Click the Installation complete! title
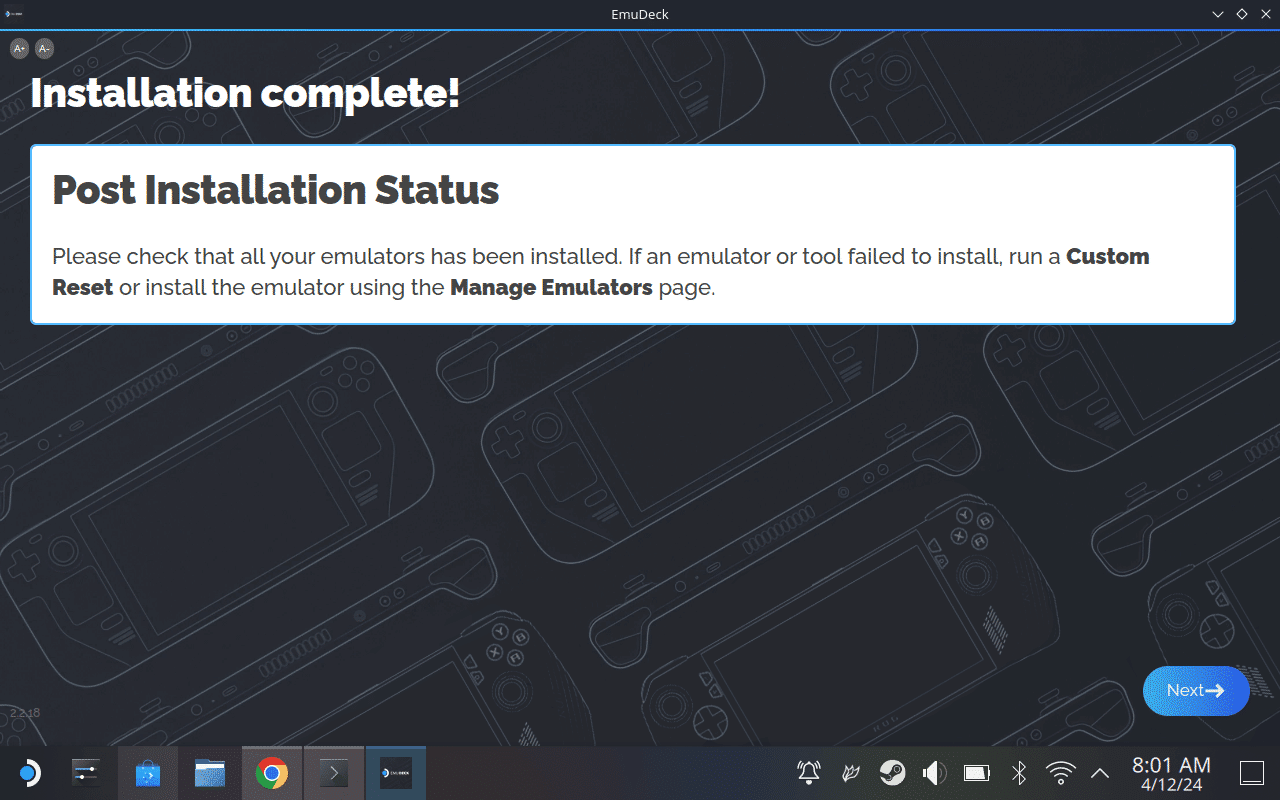The height and width of the screenshot is (800, 1280). 246,93
